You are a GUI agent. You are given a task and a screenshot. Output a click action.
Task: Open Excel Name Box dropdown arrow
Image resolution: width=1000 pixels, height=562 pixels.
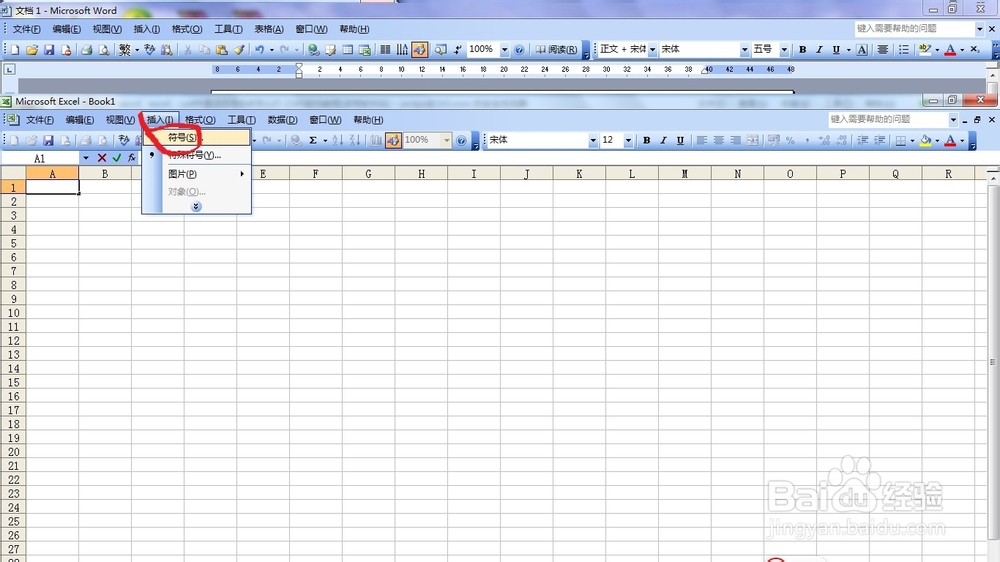pos(85,158)
